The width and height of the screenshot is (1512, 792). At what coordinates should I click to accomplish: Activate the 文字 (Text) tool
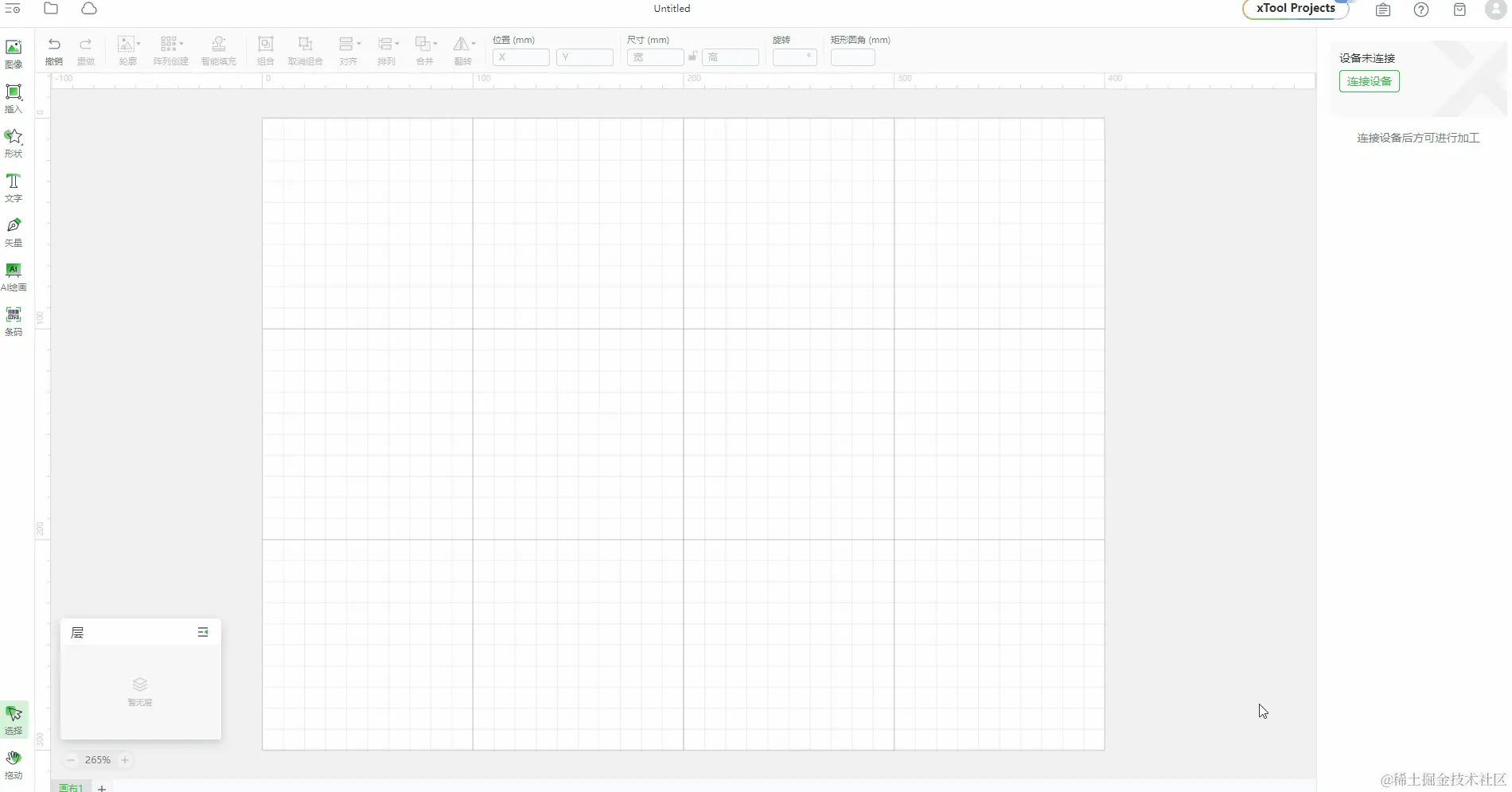(x=14, y=187)
